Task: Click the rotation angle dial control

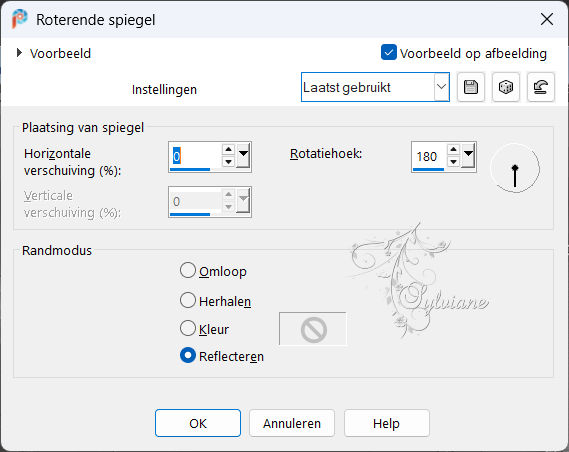Action: [x=515, y=168]
